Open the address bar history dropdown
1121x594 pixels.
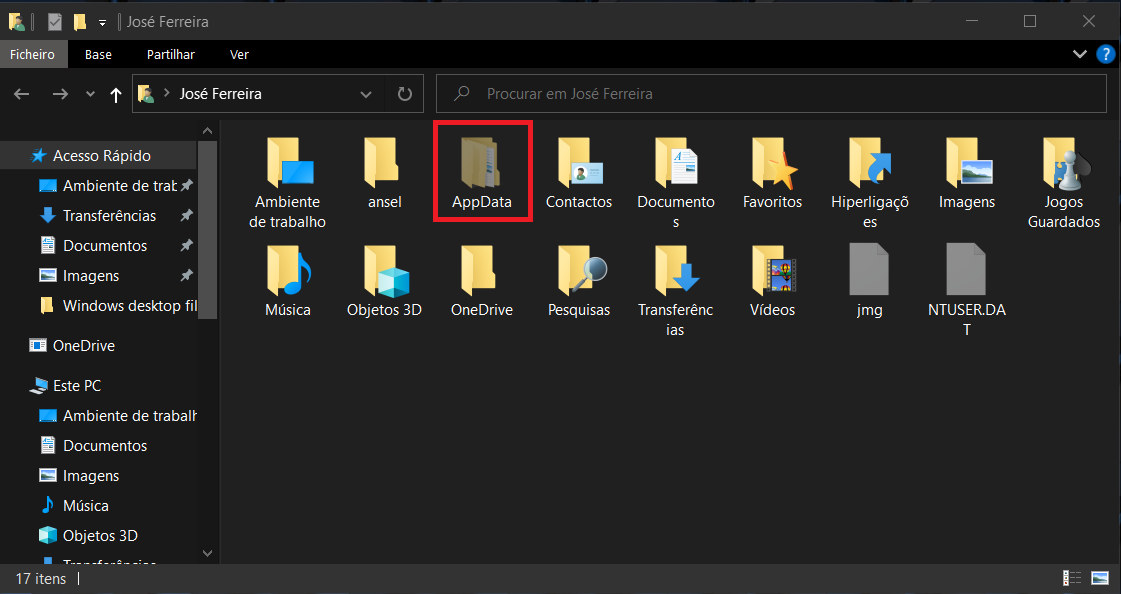tap(365, 94)
